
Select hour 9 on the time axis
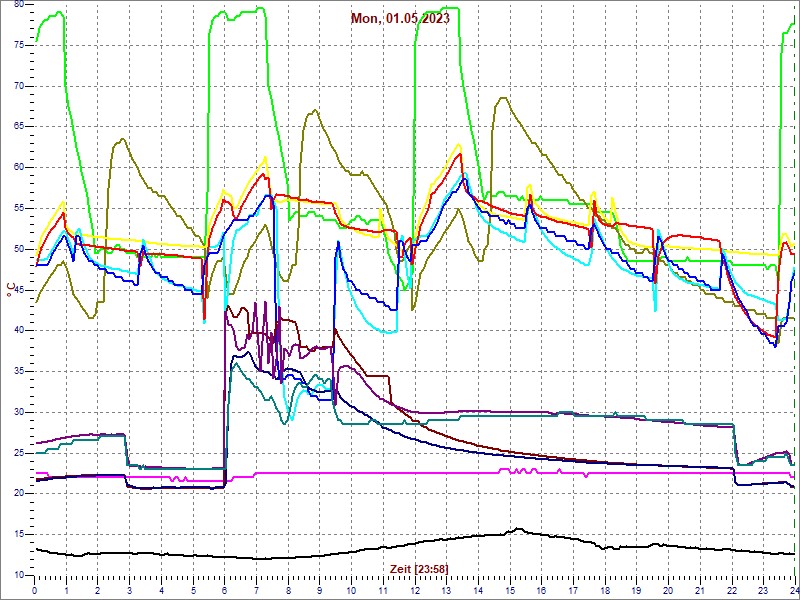pos(319,589)
